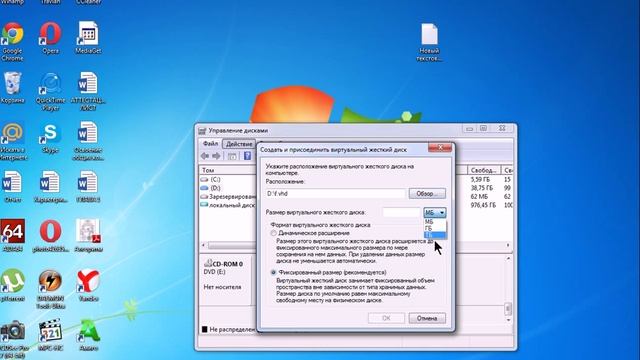Viewport: 640px width, 360px height.
Task: Open the МБ size unit dropdown
Action: coord(435,213)
